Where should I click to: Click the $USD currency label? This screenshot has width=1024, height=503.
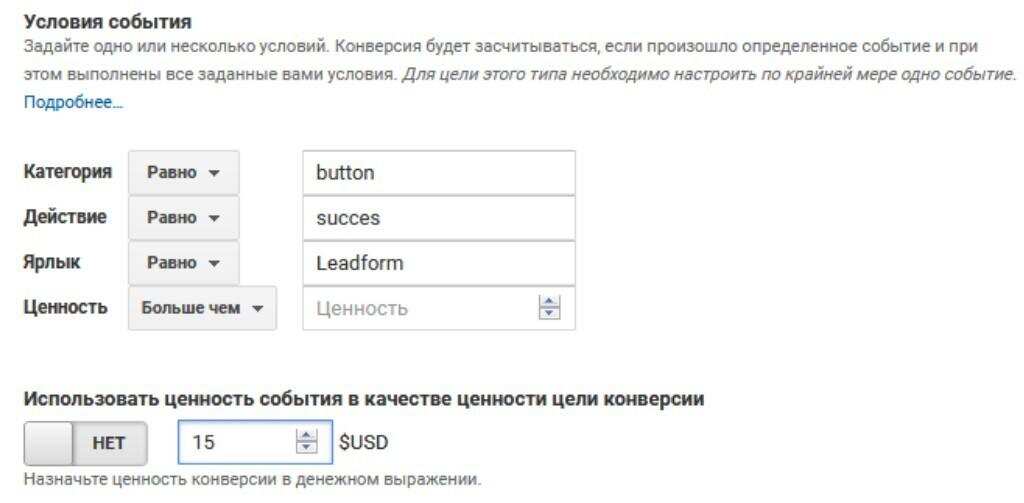(363, 442)
